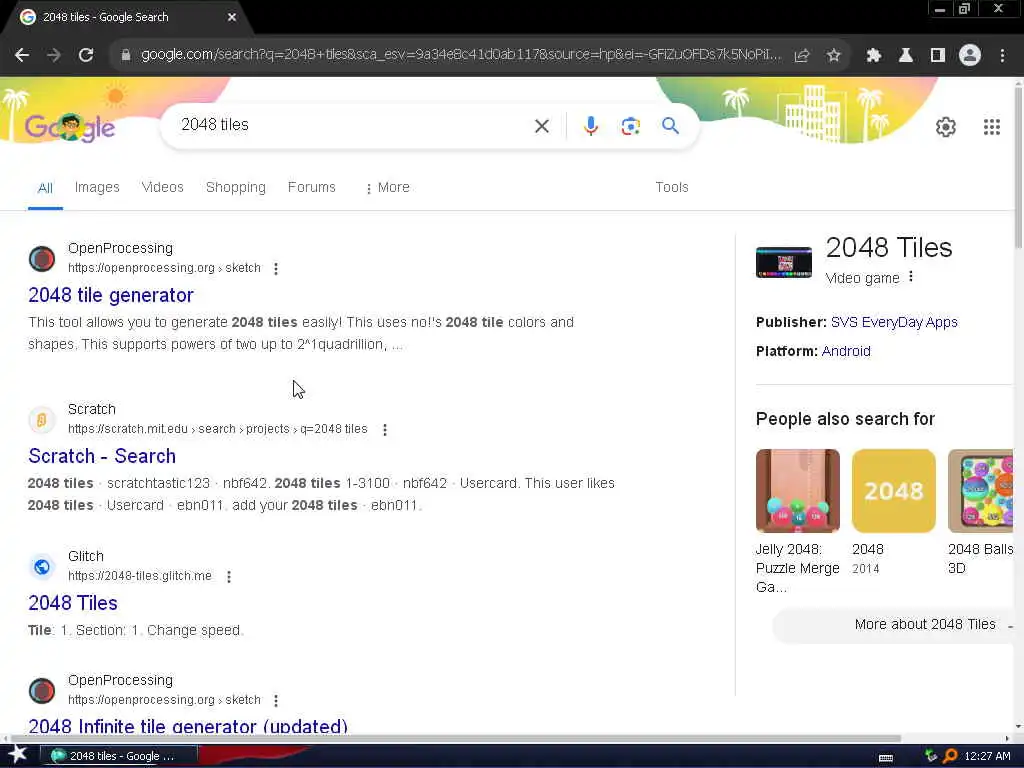Click the Scratch result favicon
1024x768 pixels.
(x=42, y=419)
